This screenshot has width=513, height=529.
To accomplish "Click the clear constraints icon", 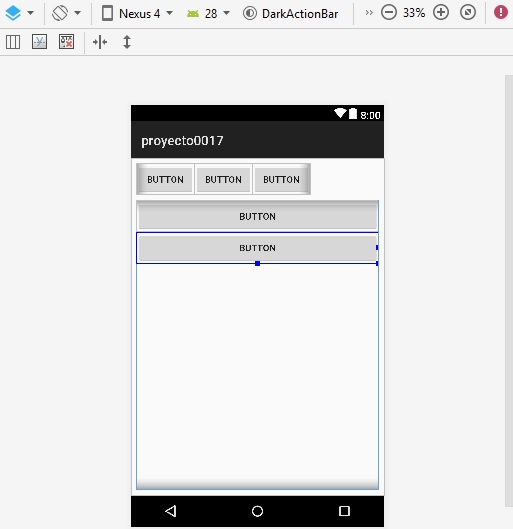I will pyautogui.click(x=66, y=42).
